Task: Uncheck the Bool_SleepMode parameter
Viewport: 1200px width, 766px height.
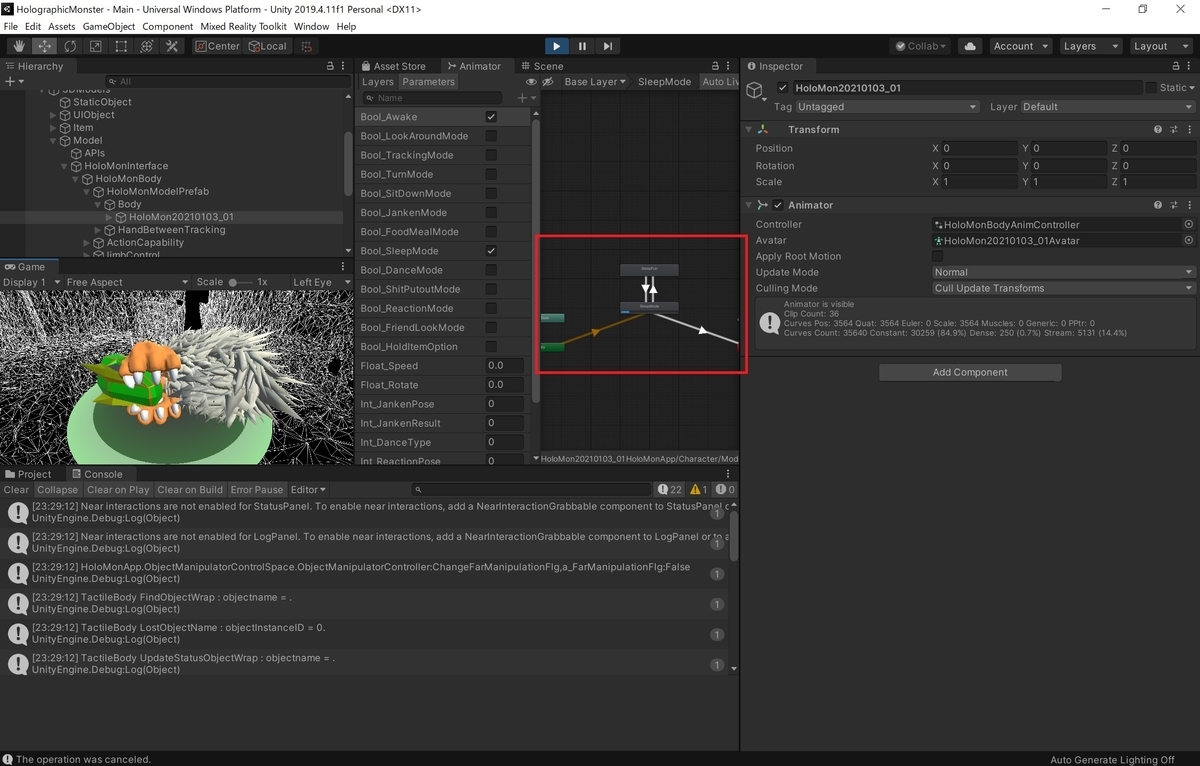Action: [491, 251]
